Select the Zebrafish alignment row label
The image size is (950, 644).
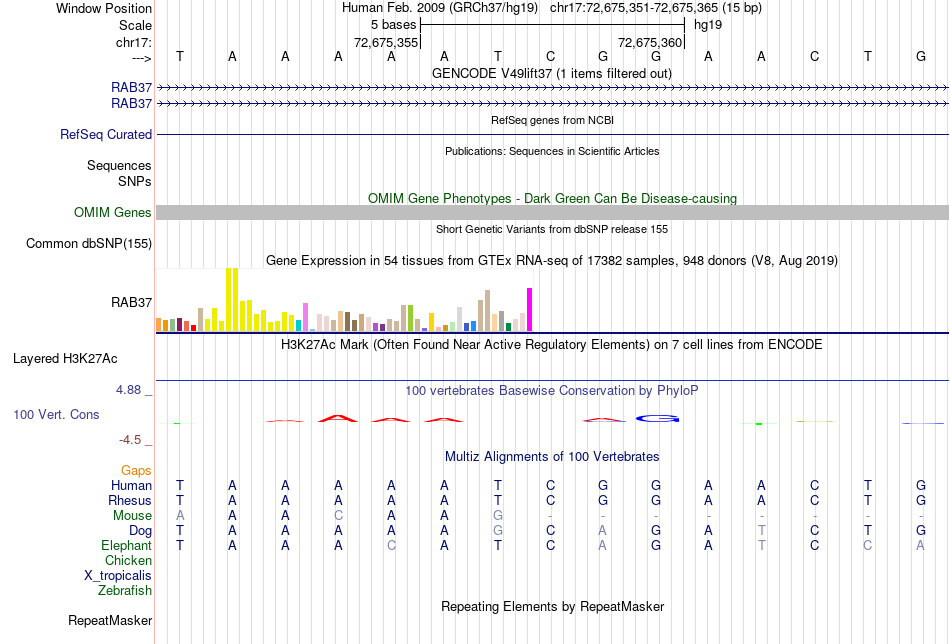tap(125, 591)
